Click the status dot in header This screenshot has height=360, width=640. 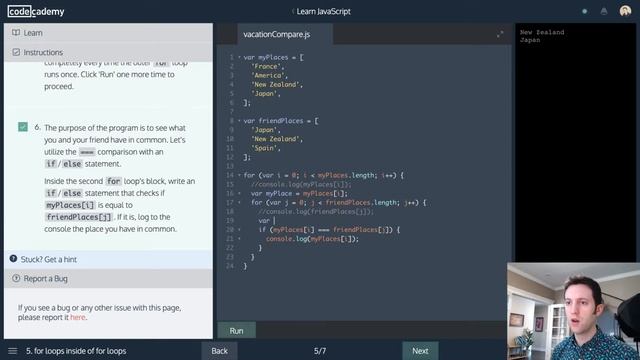tap(584, 11)
